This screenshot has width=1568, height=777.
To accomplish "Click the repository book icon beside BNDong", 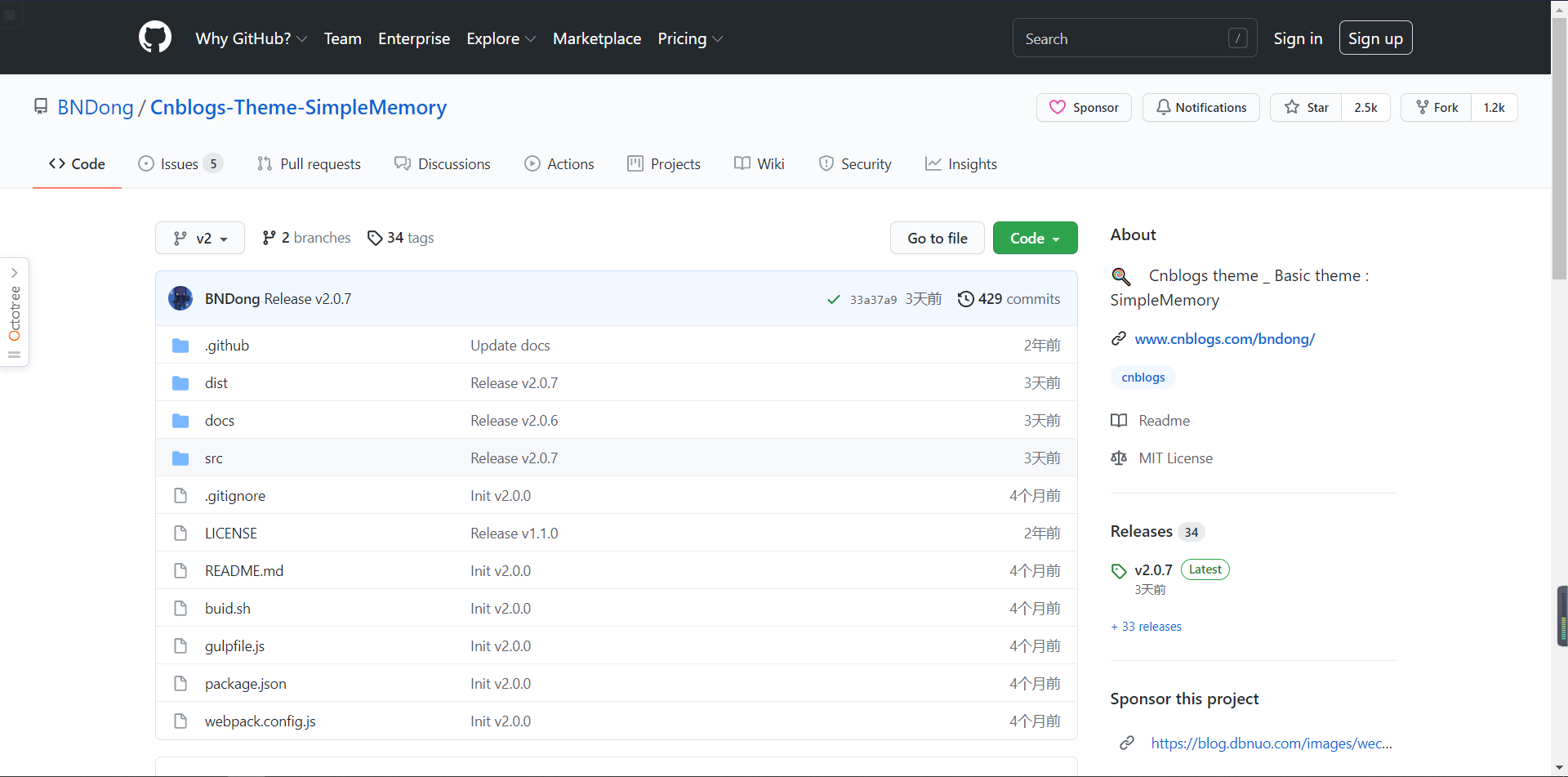I will pyautogui.click(x=41, y=107).
